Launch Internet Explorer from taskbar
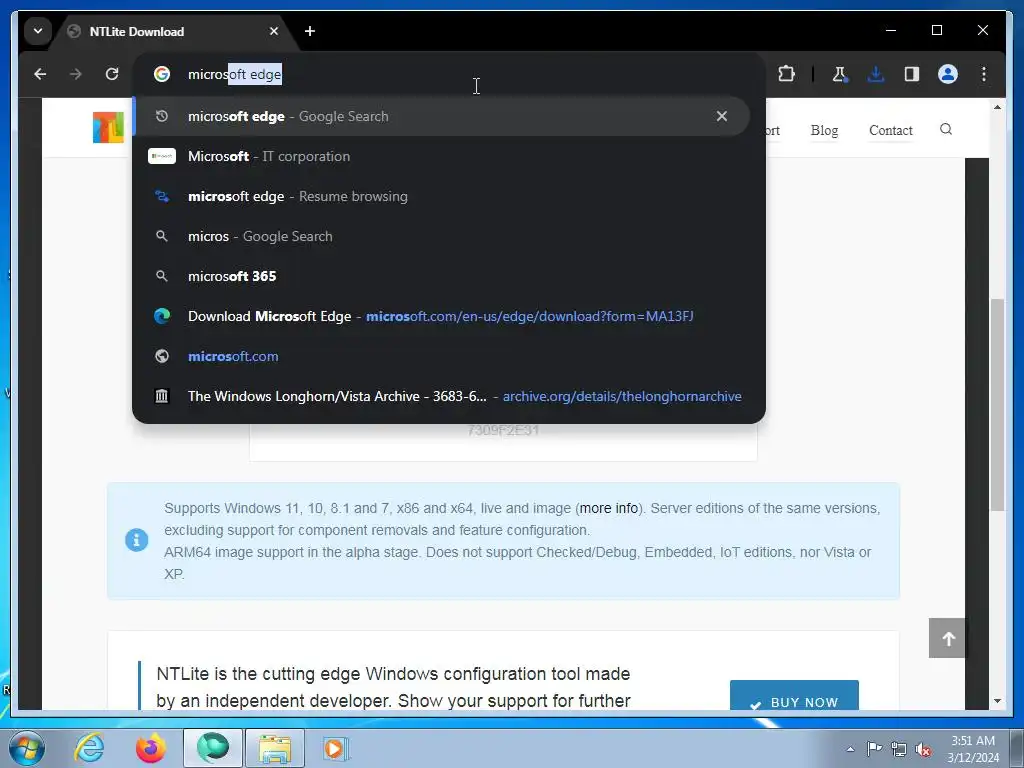Viewport: 1024px width, 768px height. (x=89, y=748)
